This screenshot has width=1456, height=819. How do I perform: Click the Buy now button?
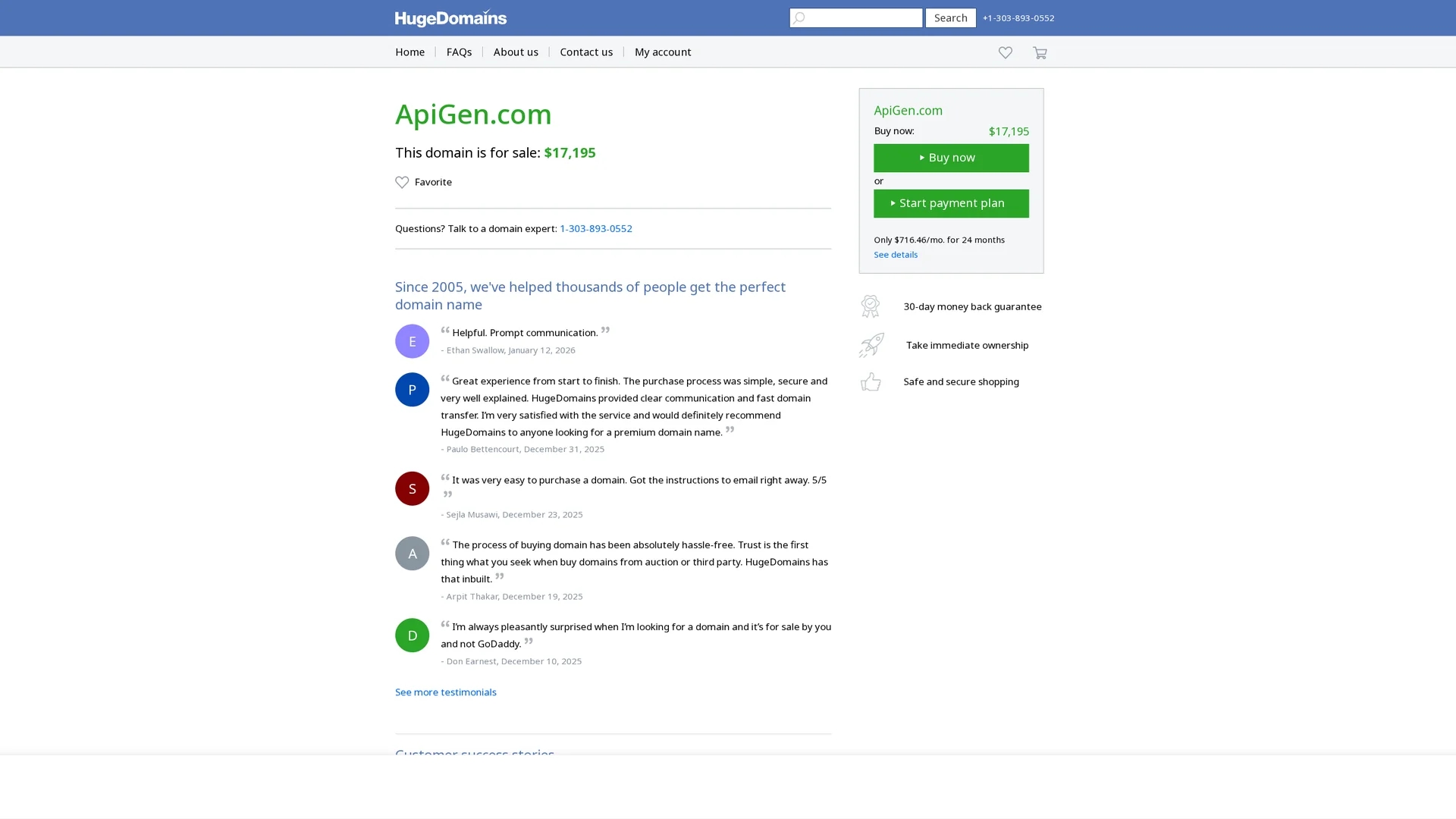point(951,158)
